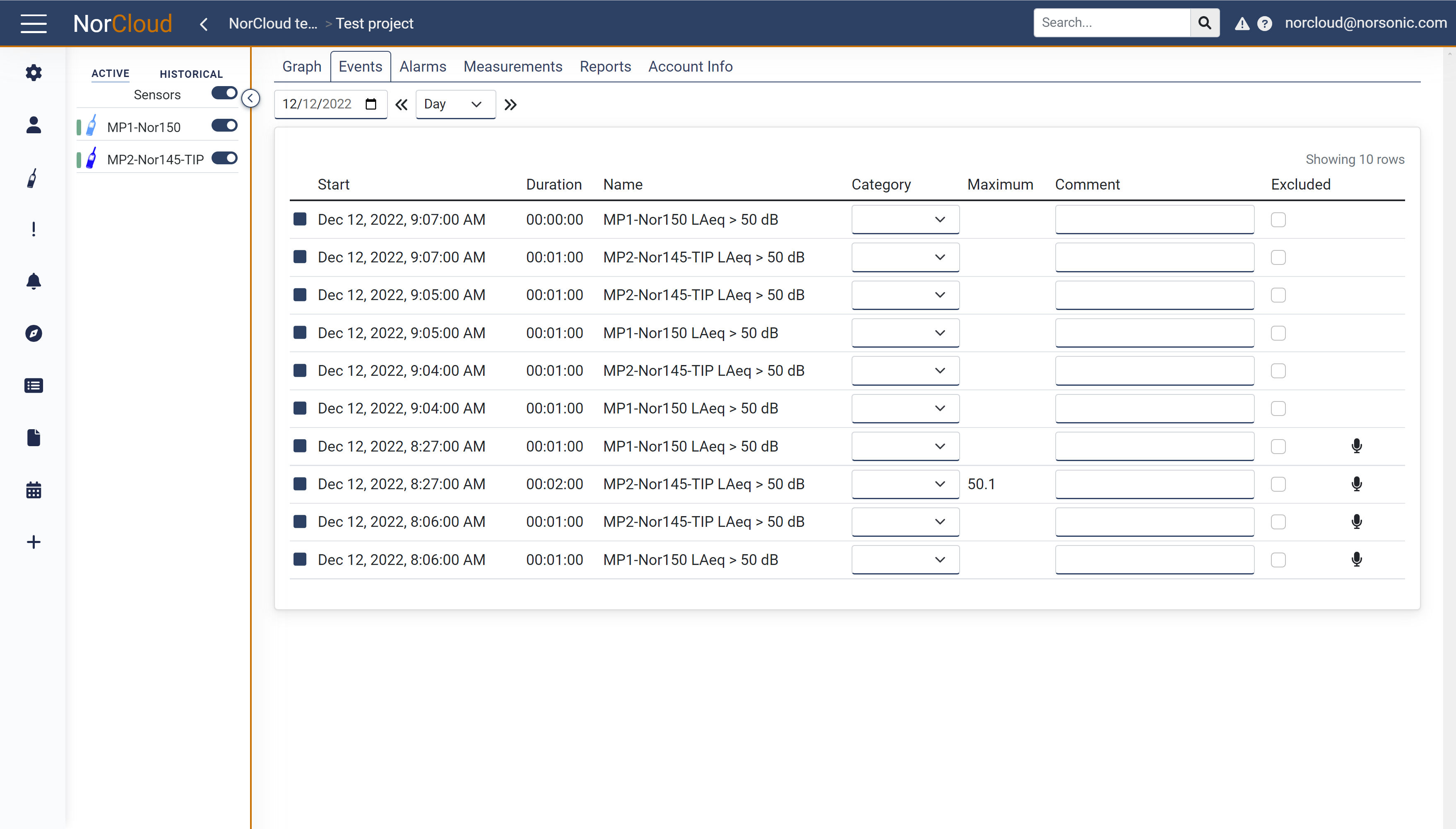Switch to the Graph tab
The width and height of the screenshot is (1456, 829).
(x=302, y=67)
